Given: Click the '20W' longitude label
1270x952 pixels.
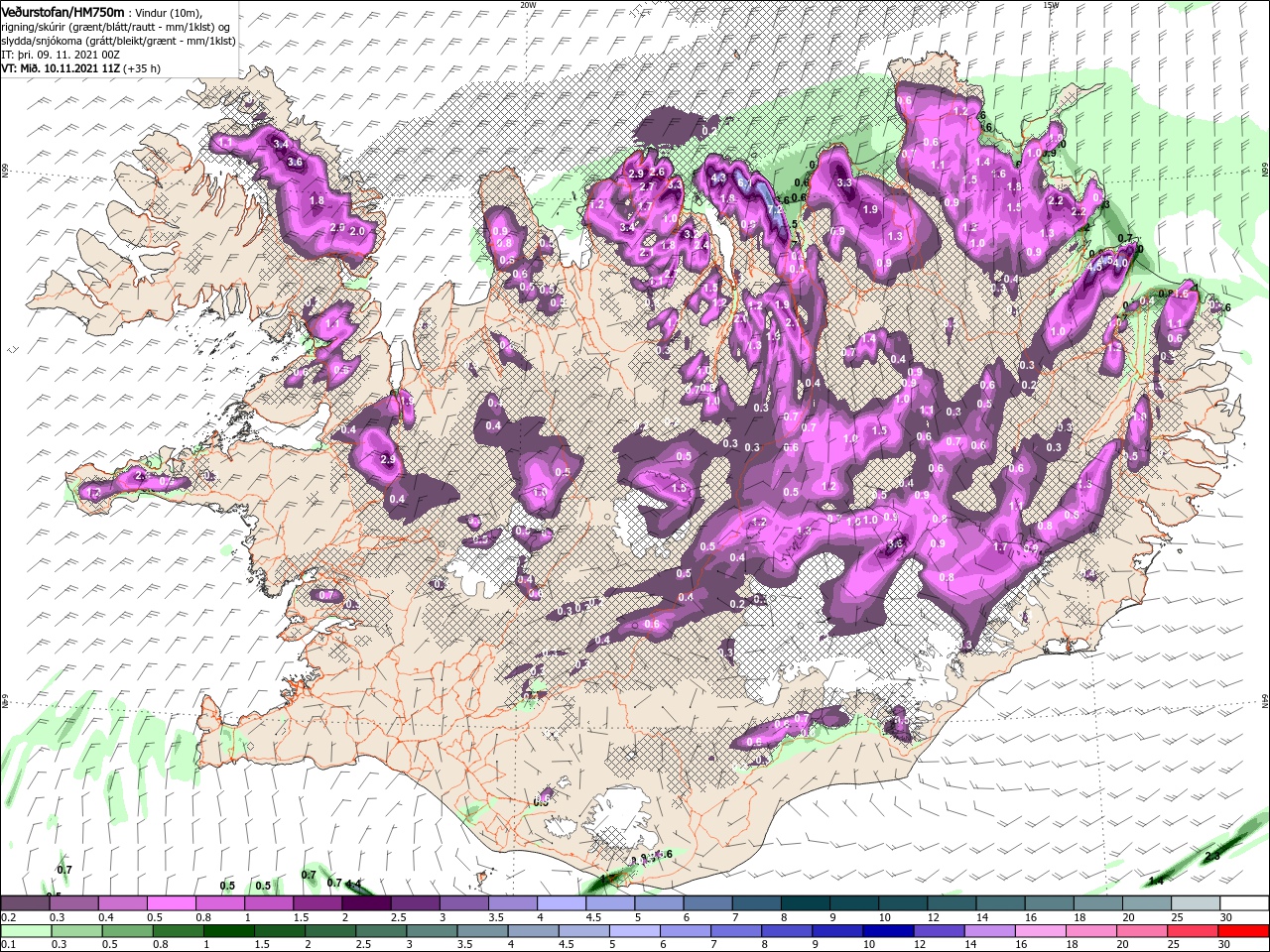Looking at the screenshot, I should tap(528, 5).
